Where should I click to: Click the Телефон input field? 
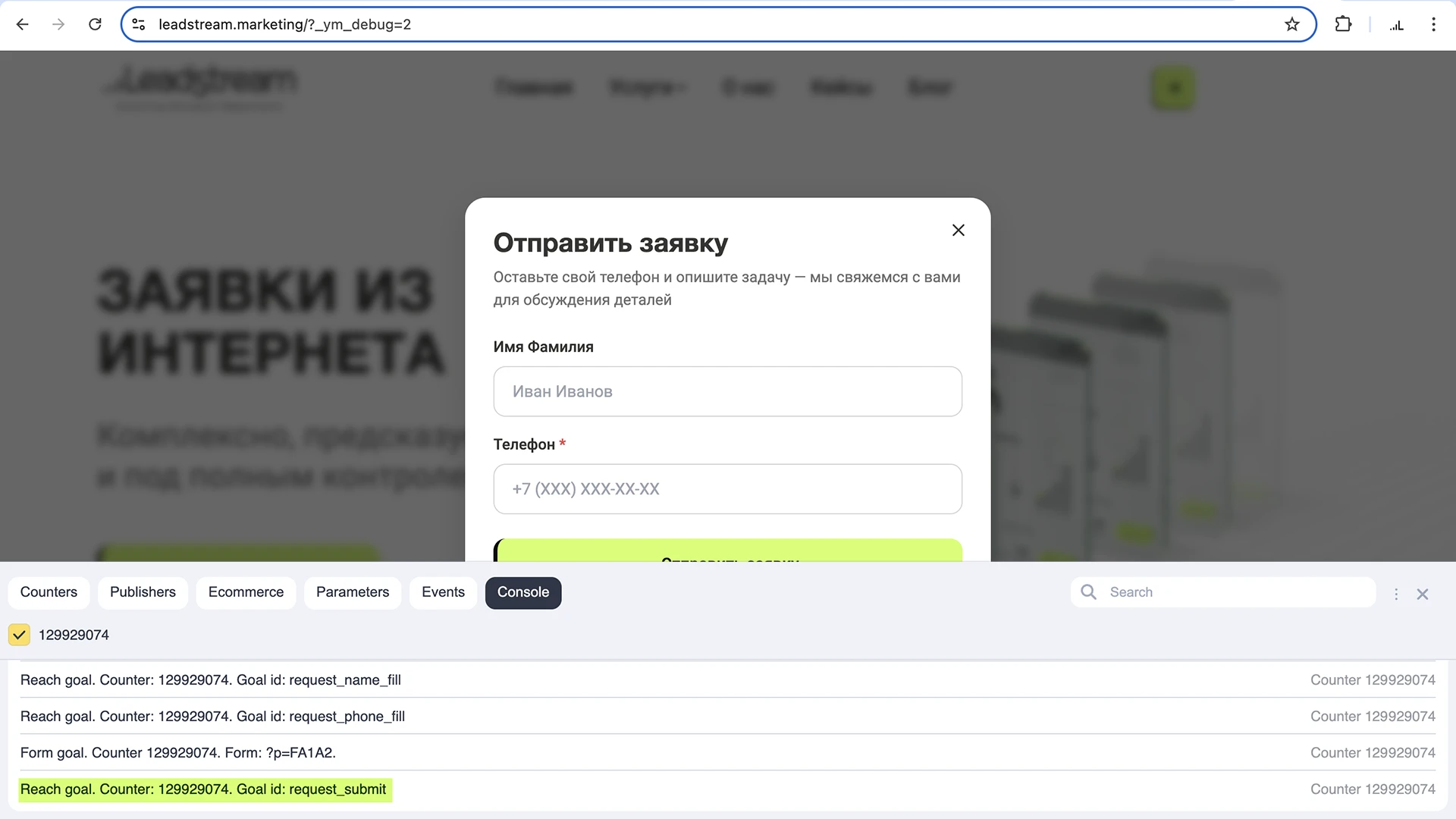pyautogui.click(x=728, y=489)
